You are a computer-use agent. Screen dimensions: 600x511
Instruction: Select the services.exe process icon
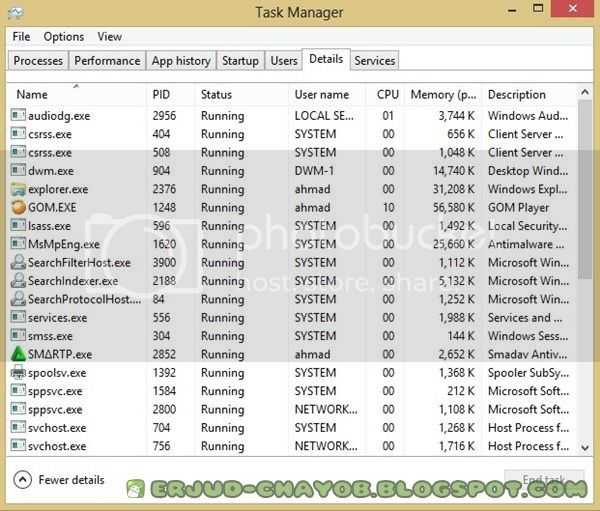point(18,317)
